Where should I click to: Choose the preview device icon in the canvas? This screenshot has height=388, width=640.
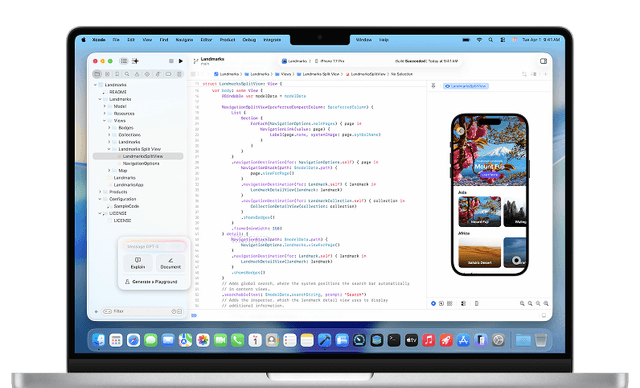476,304
